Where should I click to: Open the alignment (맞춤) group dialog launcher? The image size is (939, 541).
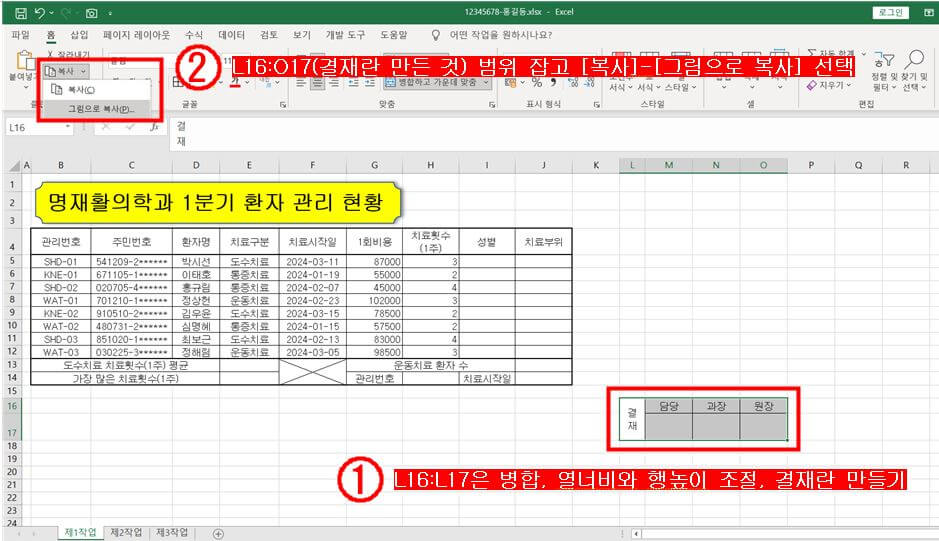pyautogui.click(x=492, y=105)
